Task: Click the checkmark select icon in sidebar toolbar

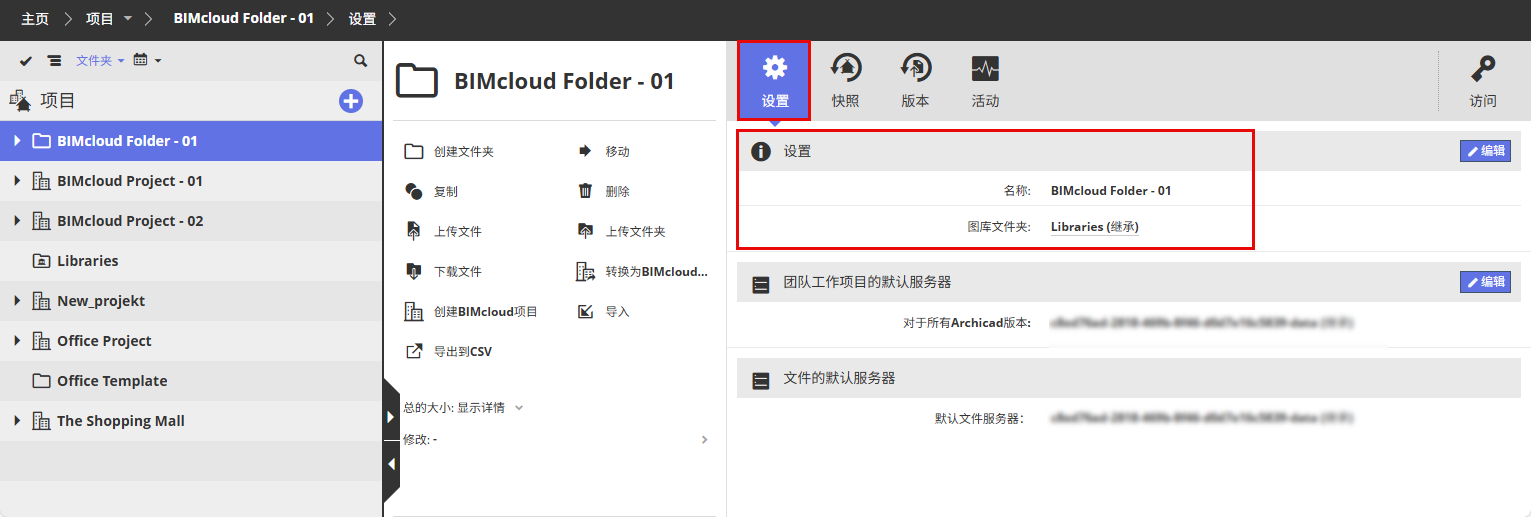Action: tap(26, 61)
